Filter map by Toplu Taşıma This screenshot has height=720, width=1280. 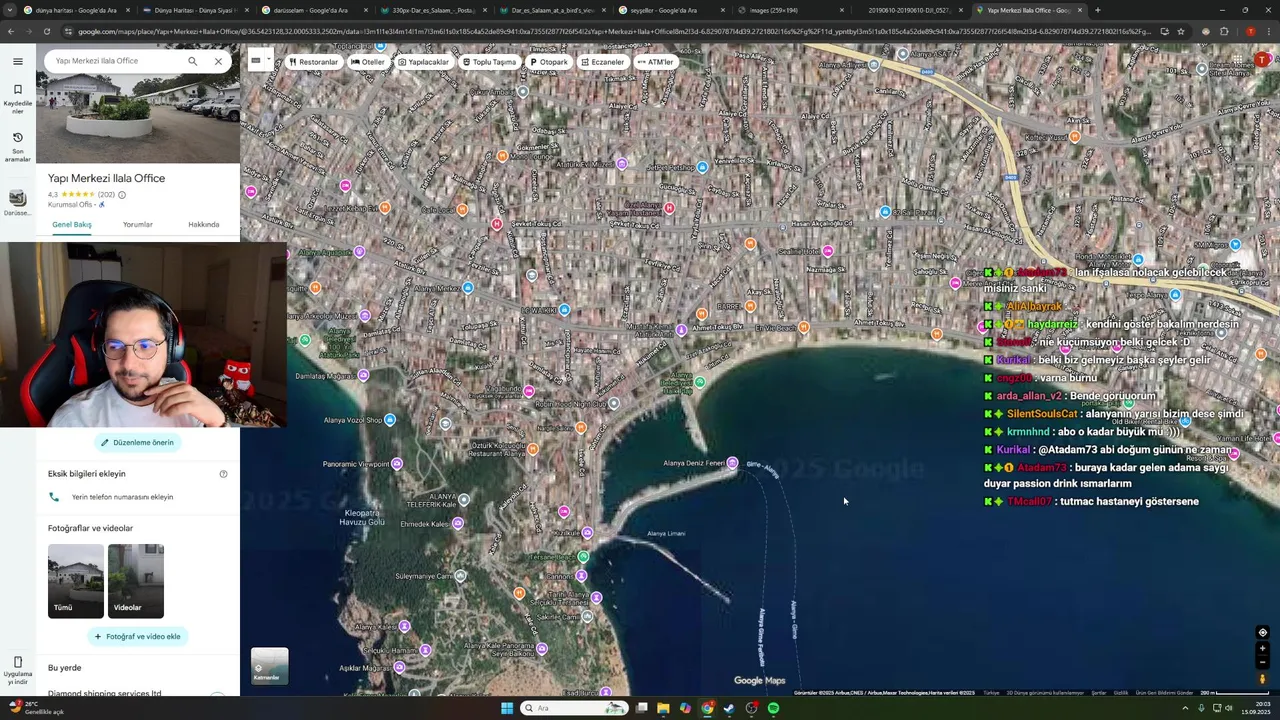(x=489, y=62)
